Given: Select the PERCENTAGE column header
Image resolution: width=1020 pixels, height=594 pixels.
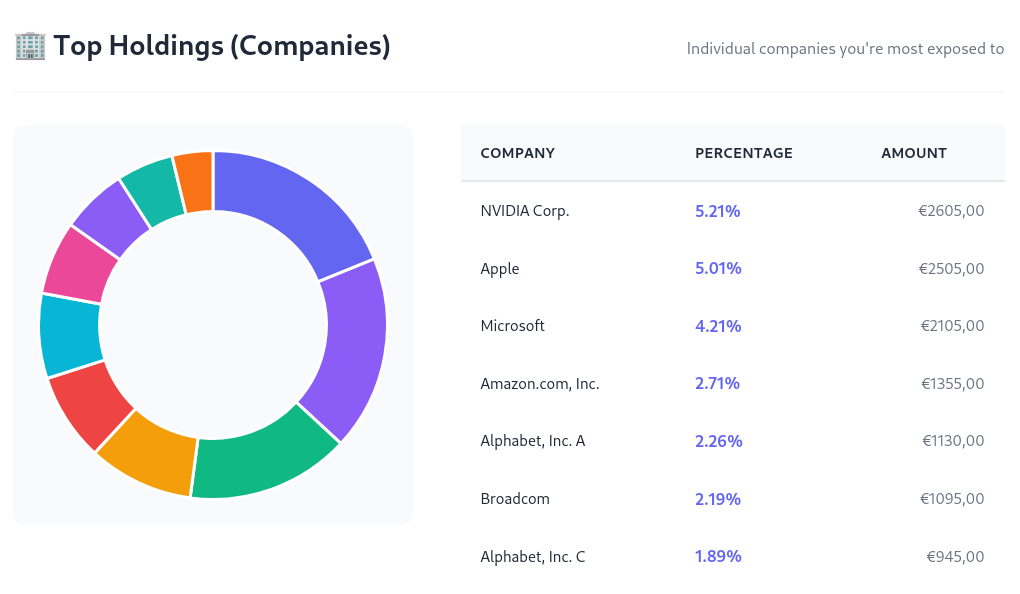Looking at the screenshot, I should click(744, 153).
